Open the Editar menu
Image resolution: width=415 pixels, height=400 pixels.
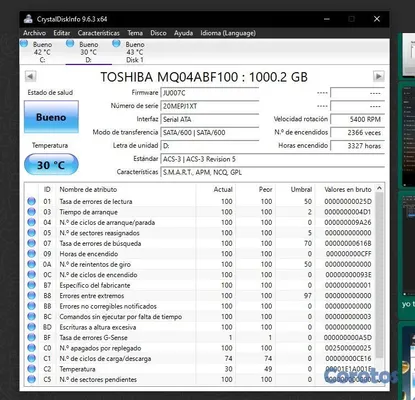(62, 33)
